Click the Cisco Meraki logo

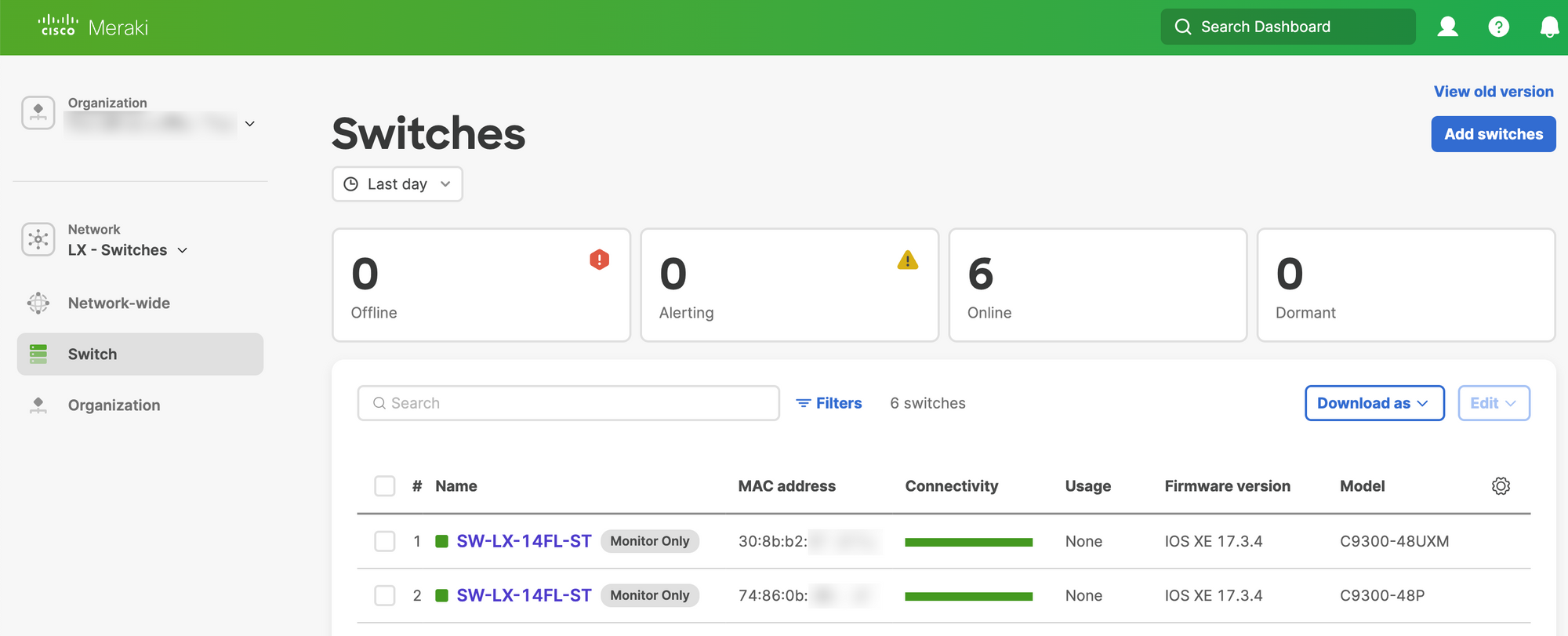pyautogui.click(x=93, y=27)
